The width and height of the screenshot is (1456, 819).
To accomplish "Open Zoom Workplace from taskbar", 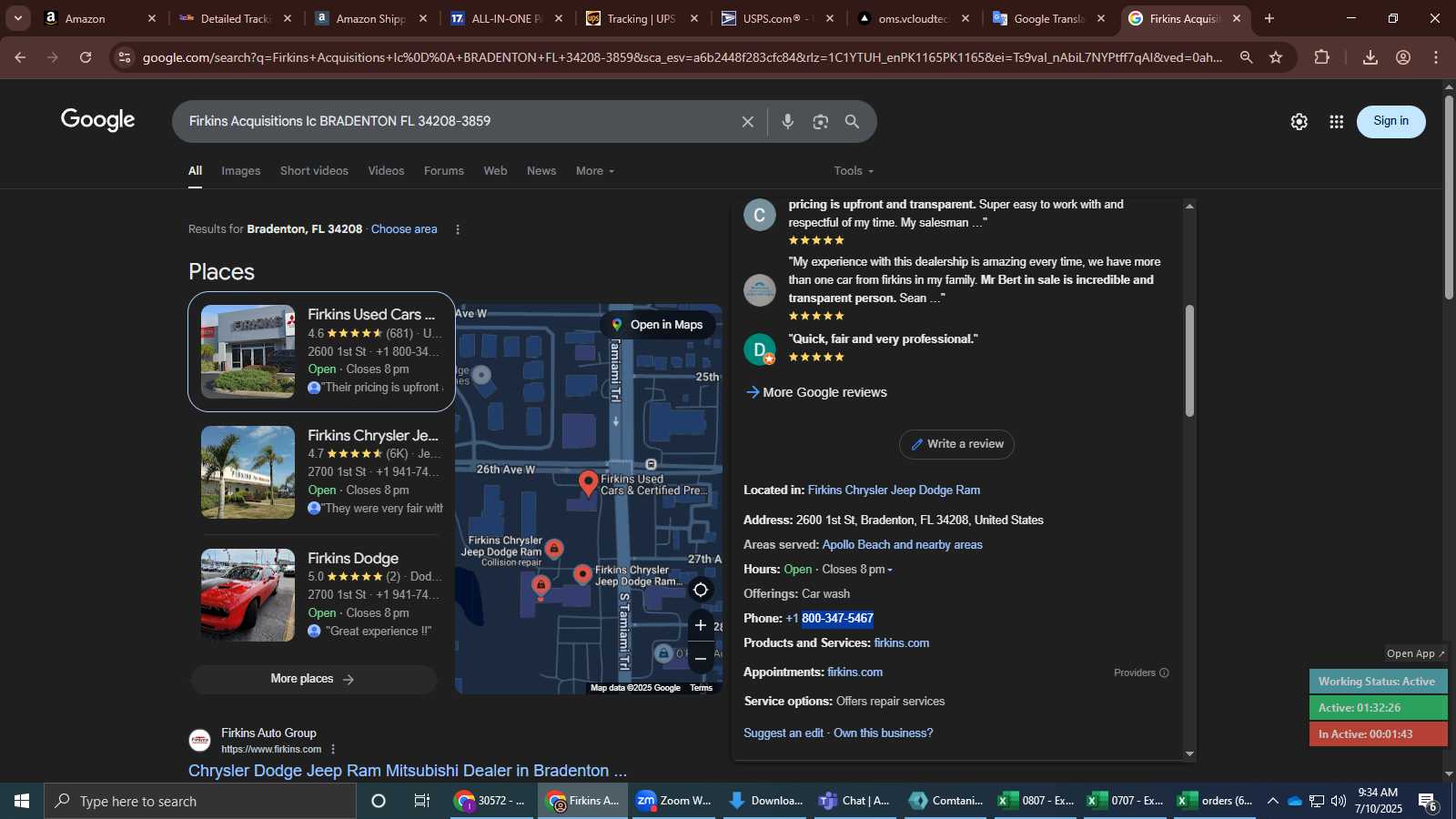I will pos(673,801).
